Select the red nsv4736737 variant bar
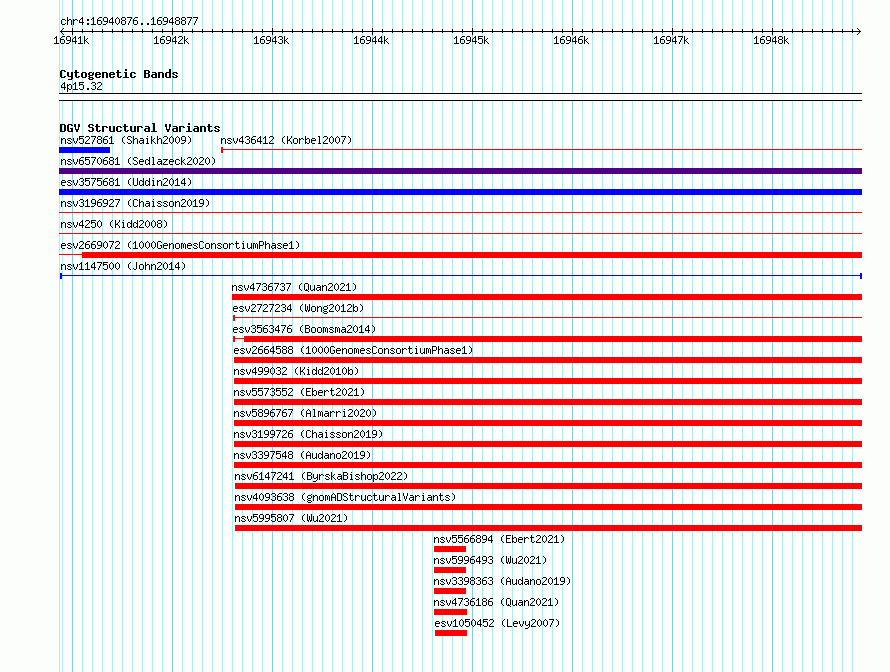 pyautogui.click(x=547, y=297)
